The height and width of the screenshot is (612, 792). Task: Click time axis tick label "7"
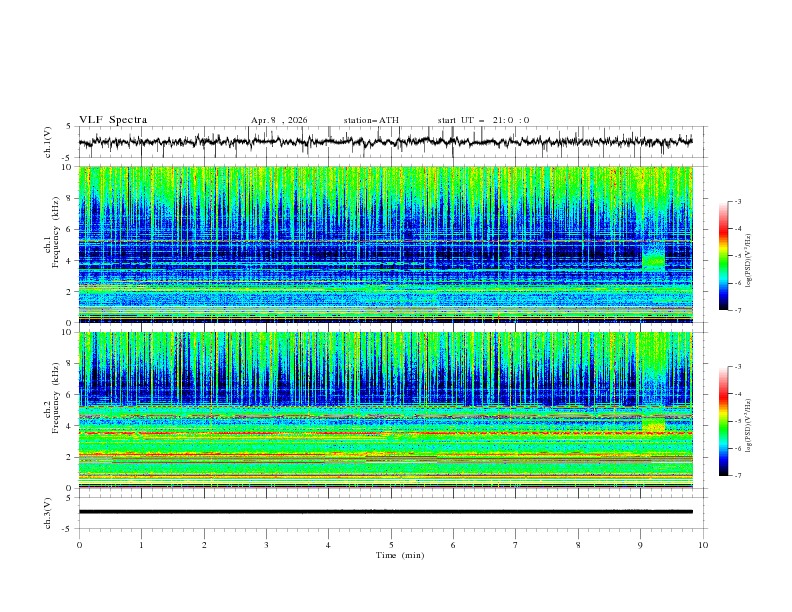516,545
